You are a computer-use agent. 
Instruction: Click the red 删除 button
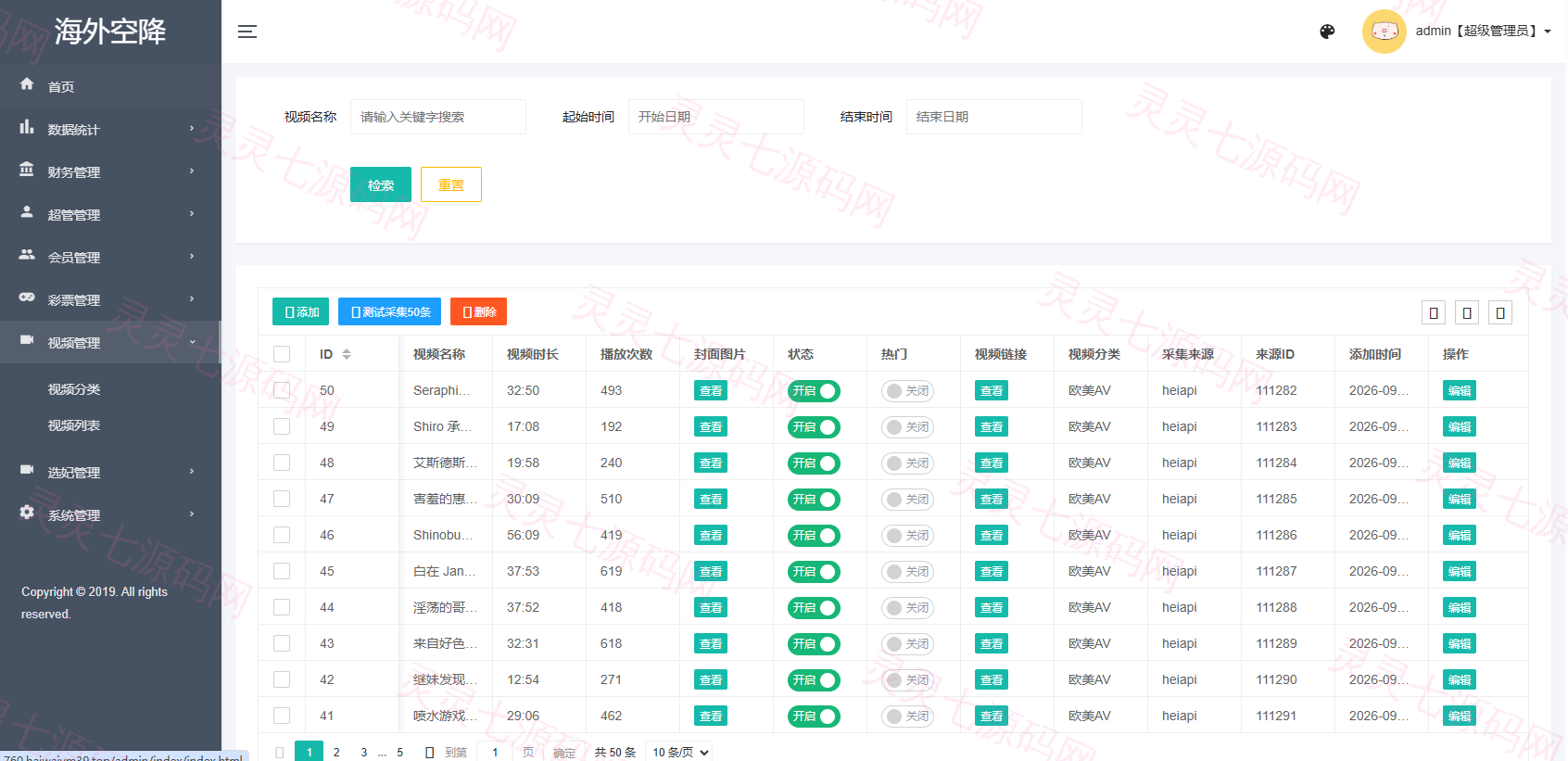(x=478, y=311)
